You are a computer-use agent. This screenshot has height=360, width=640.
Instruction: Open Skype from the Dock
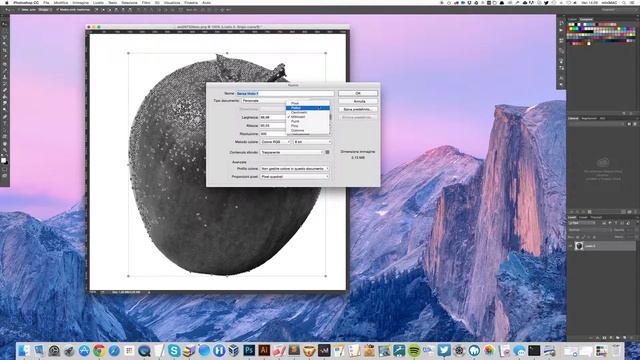coord(174,350)
